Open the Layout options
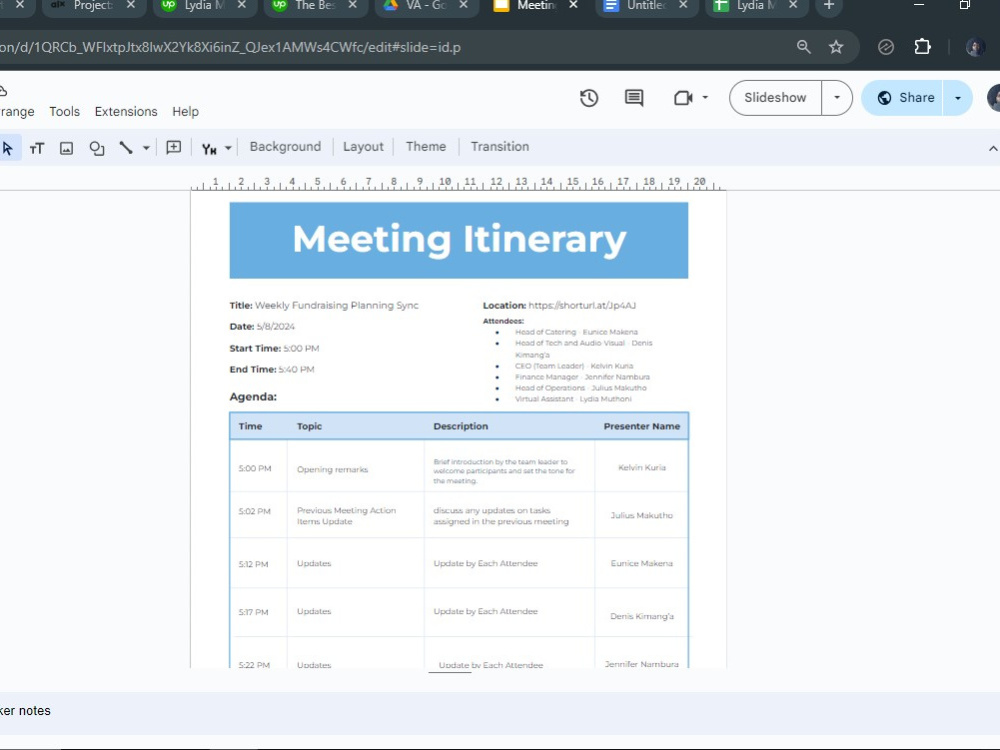The height and width of the screenshot is (750, 1000). click(x=364, y=147)
